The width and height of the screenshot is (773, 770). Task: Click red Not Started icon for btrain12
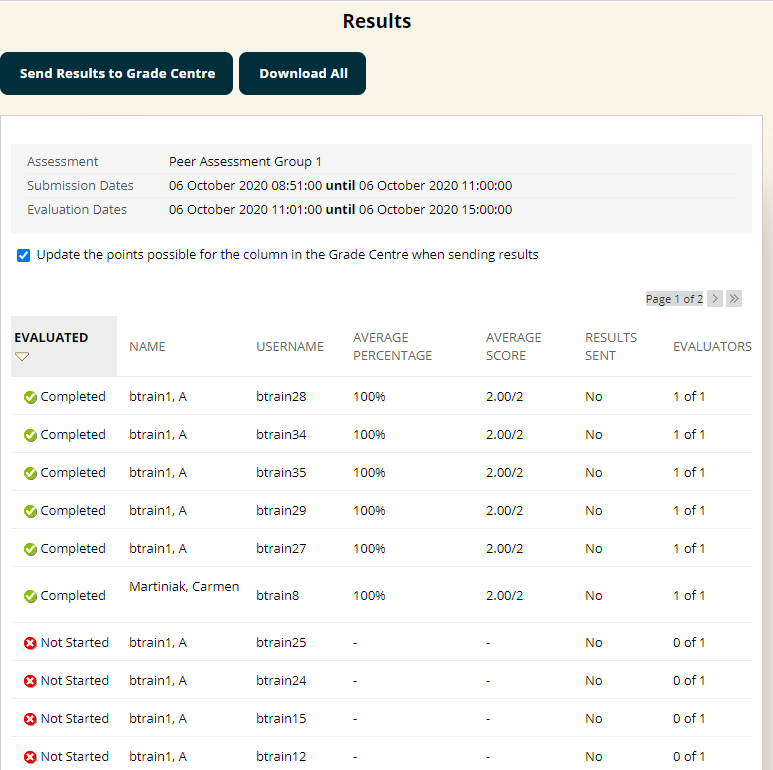pos(30,757)
